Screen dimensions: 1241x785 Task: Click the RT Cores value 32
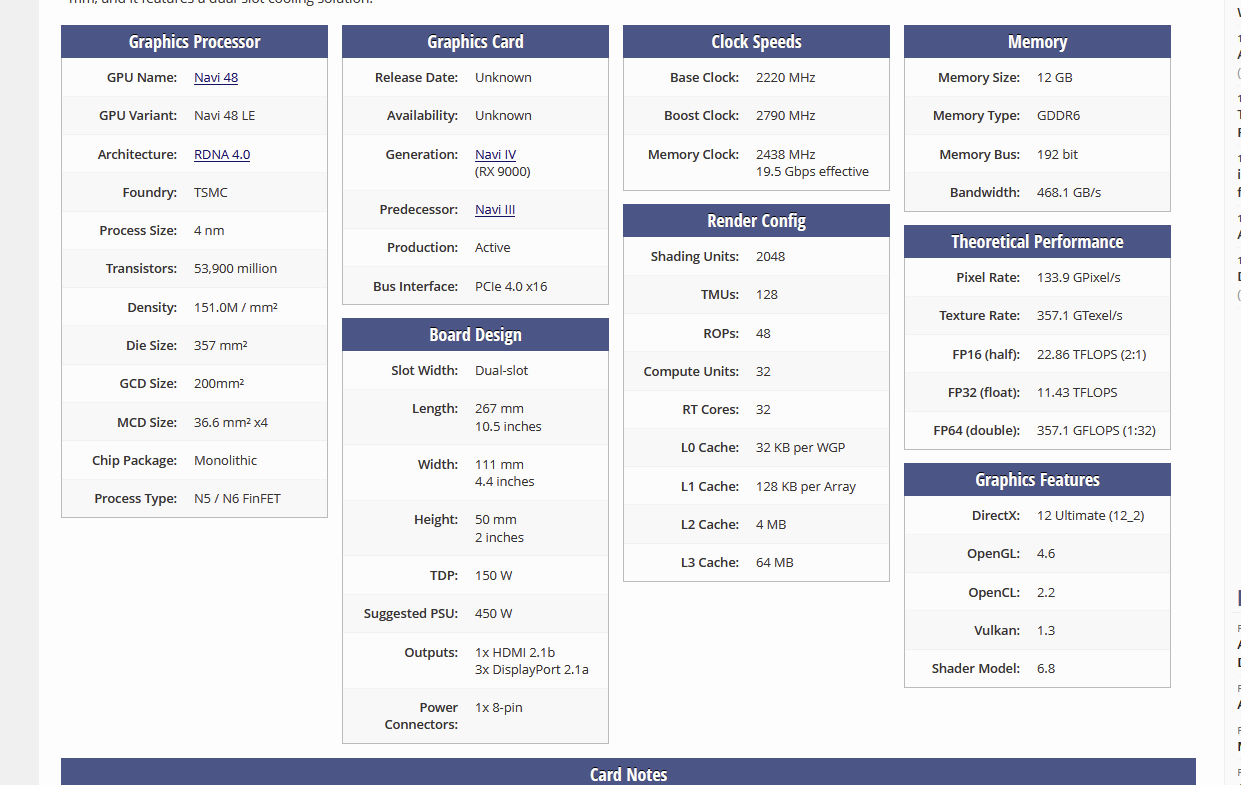[764, 409]
